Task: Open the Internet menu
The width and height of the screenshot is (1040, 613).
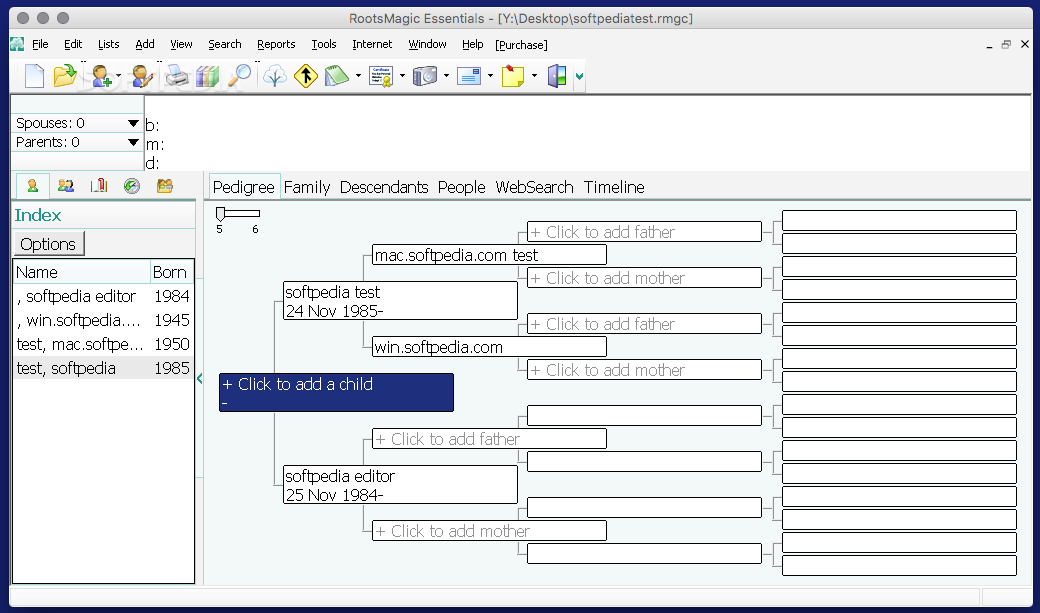Action: 372,44
